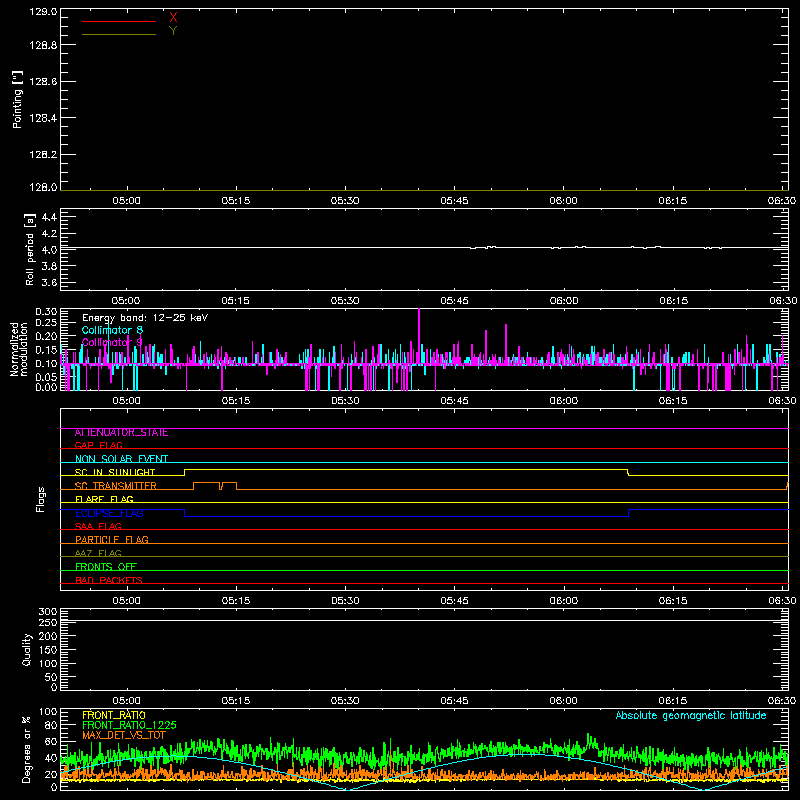Click the 3.6 roll period tick label
Screen dimensions: 800x800
pyautogui.click(x=49, y=282)
